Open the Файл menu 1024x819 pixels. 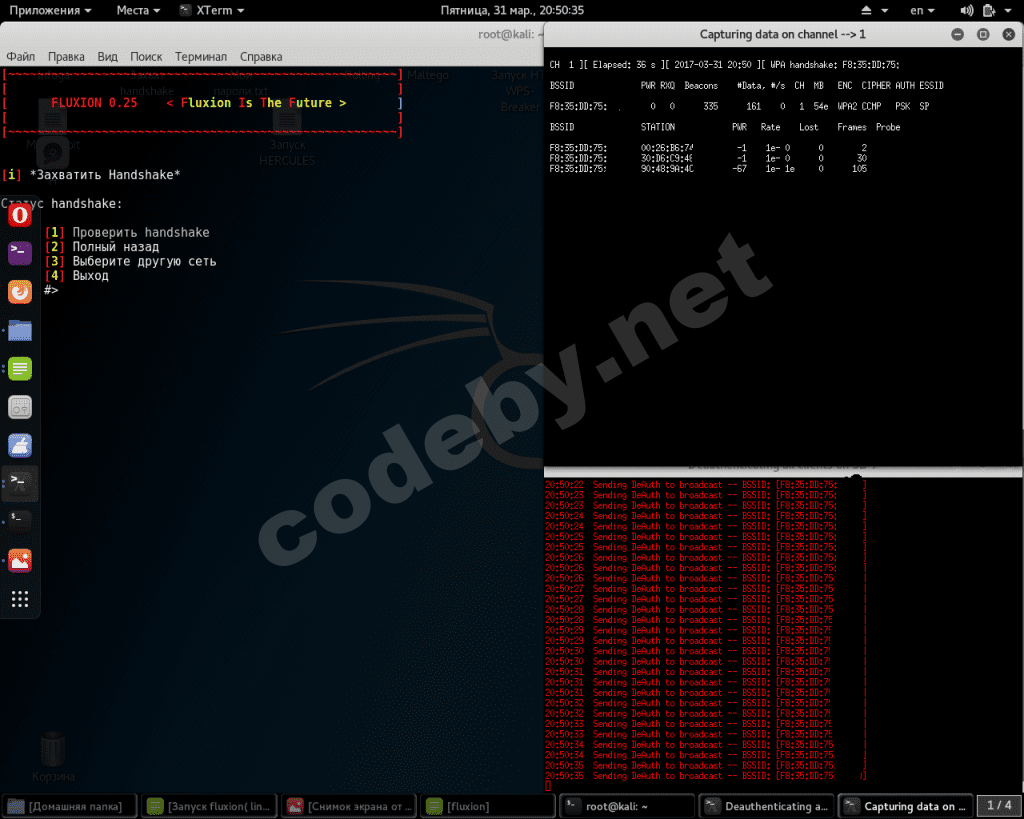click(20, 57)
